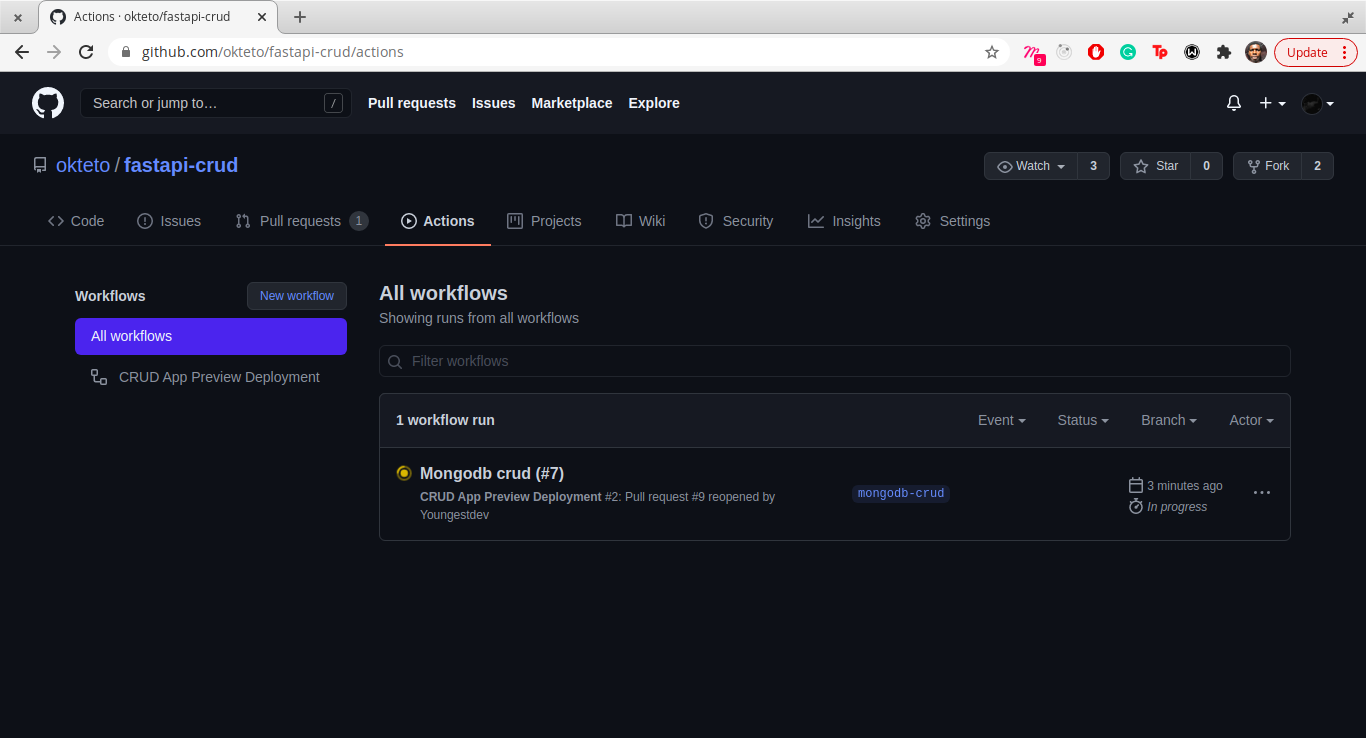Open the notifications bell
Screen dimensions: 1366x738
point(1234,103)
